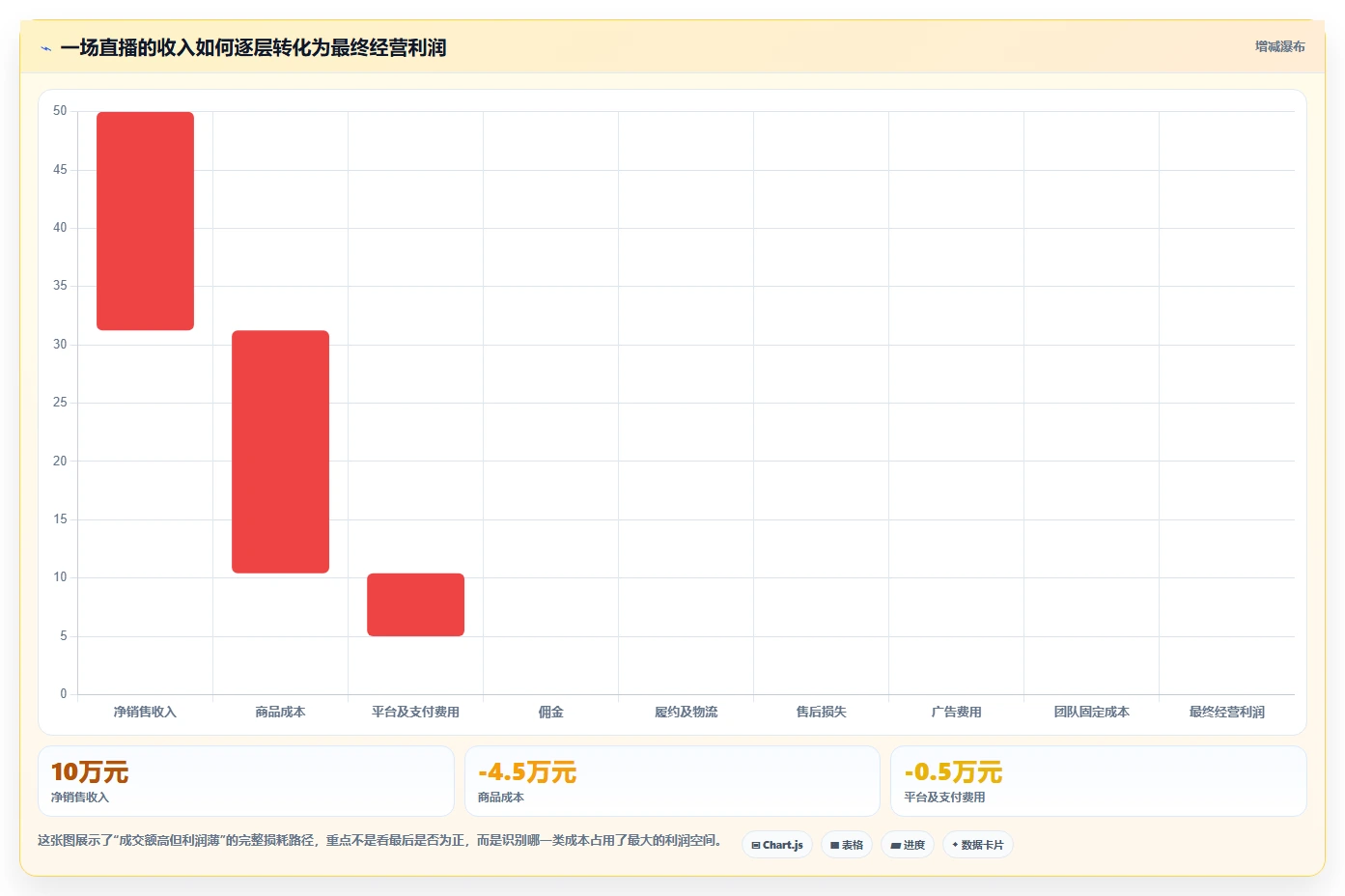Click the 商品成本 x-axis label

tap(280, 712)
